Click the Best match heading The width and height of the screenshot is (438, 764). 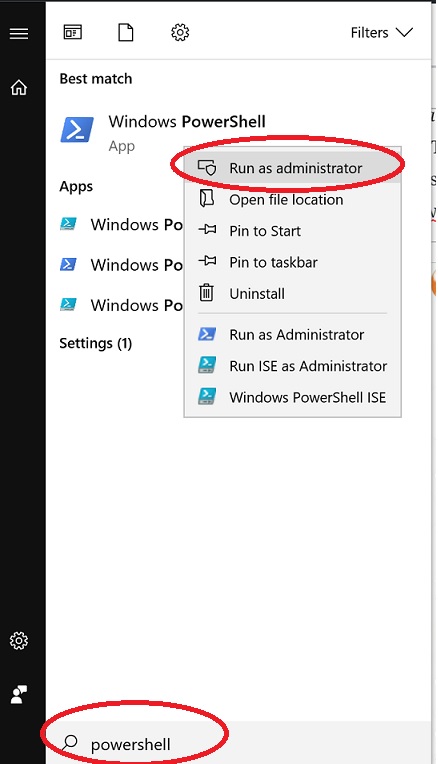tap(95, 78)
